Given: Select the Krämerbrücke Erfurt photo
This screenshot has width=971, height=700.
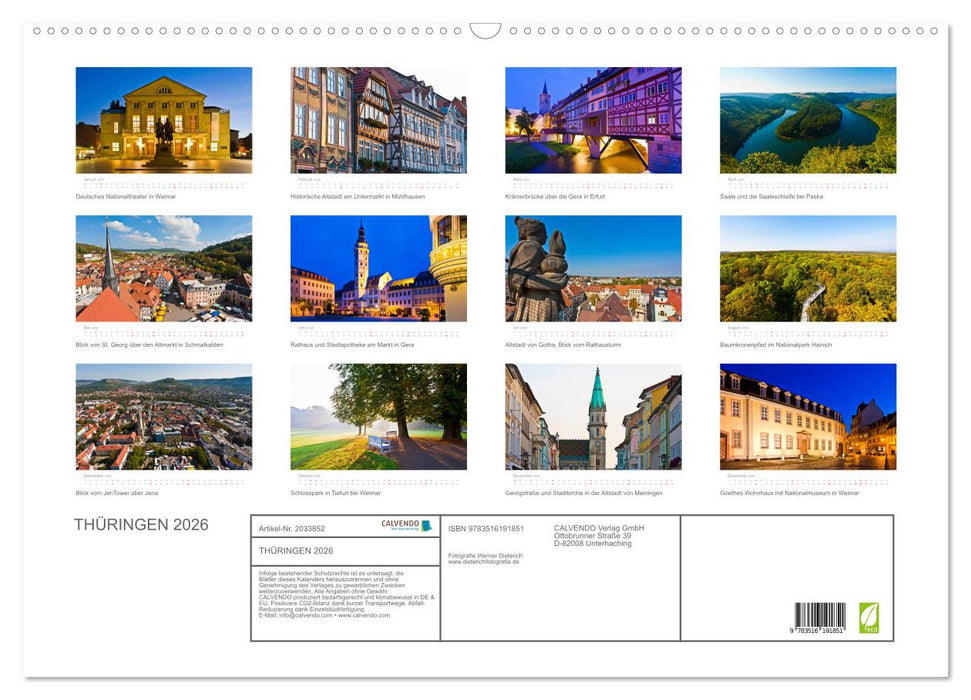Looking at the screenshot, I should click(590, 120).
